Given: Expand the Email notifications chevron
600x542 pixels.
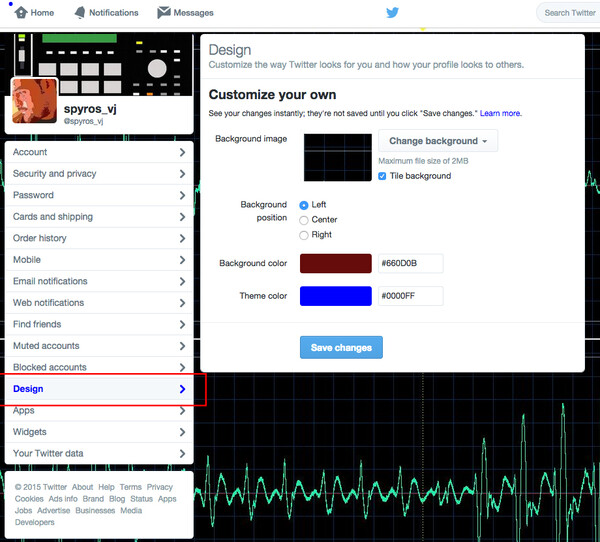Looking at the screenshot, I should click(x=182, y=281).
